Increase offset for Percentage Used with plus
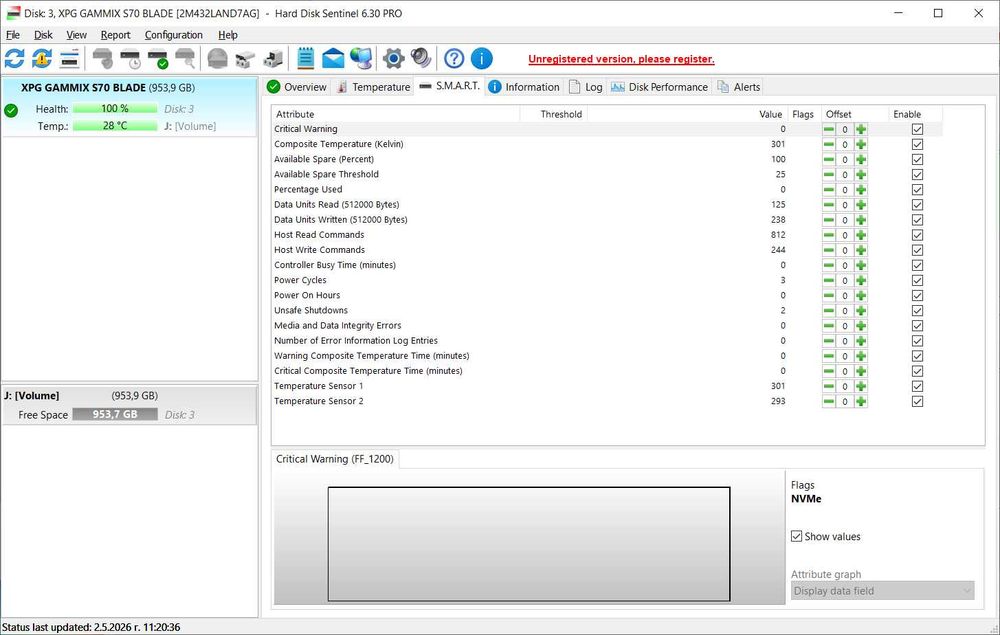1000x635 pixels. (861, 190)
